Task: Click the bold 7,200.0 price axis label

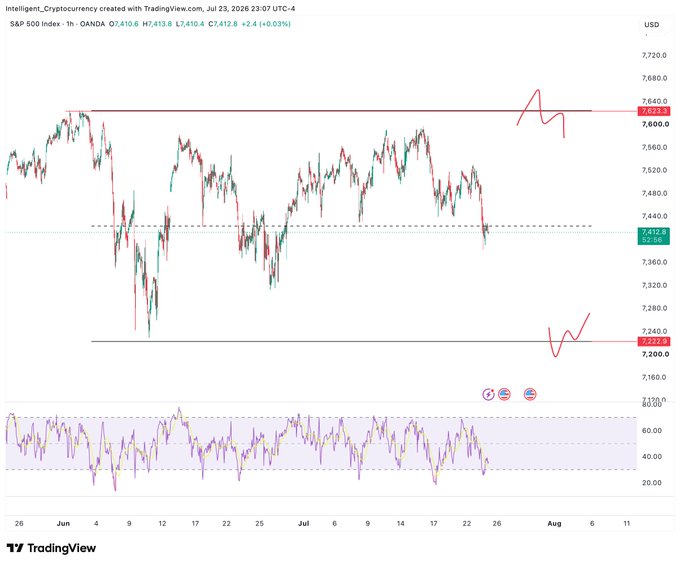Action: tap(655, 354)
